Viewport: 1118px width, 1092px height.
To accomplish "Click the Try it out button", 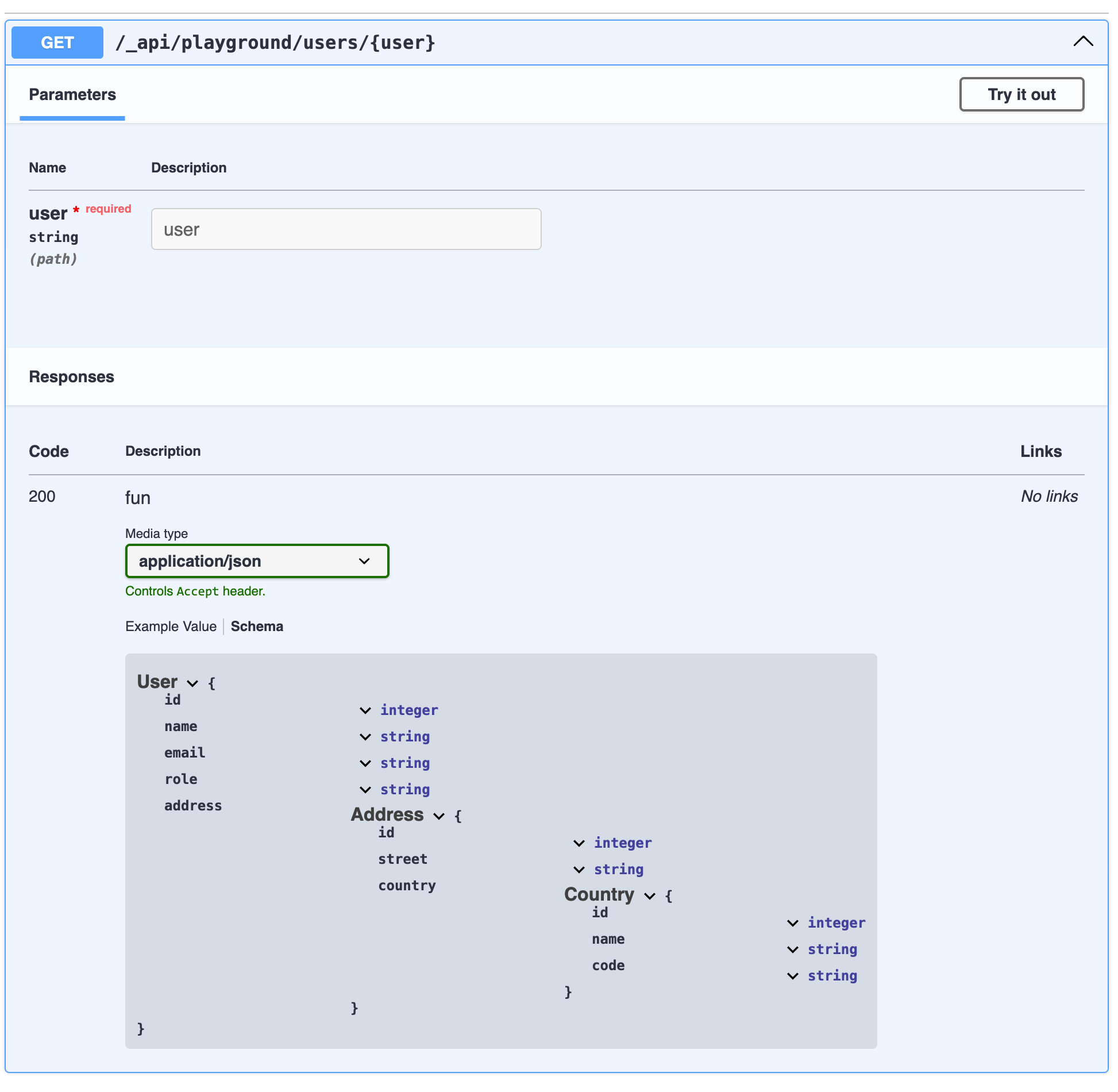I will (x=1021, y=94).
